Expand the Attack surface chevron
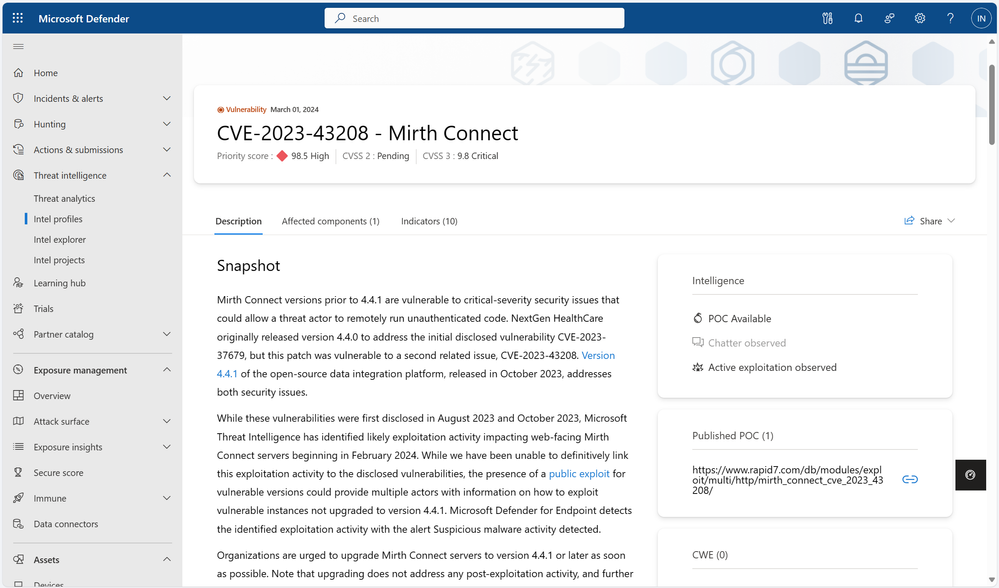Viewport: 999px width, 588px height. click(167, 420)
